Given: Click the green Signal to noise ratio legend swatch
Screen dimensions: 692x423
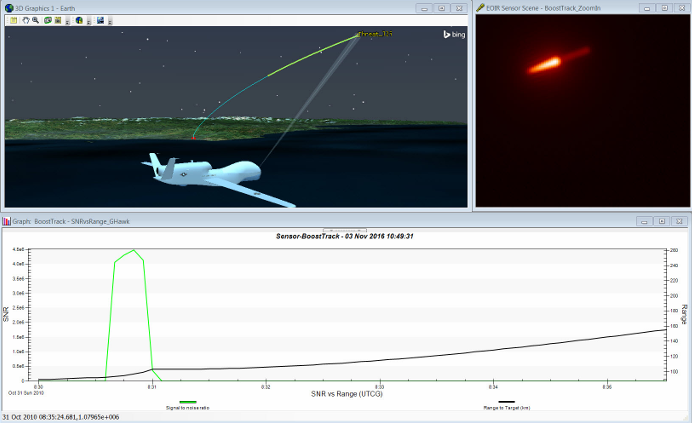Looking at the screenshot, I should click(x=188, y=402).
